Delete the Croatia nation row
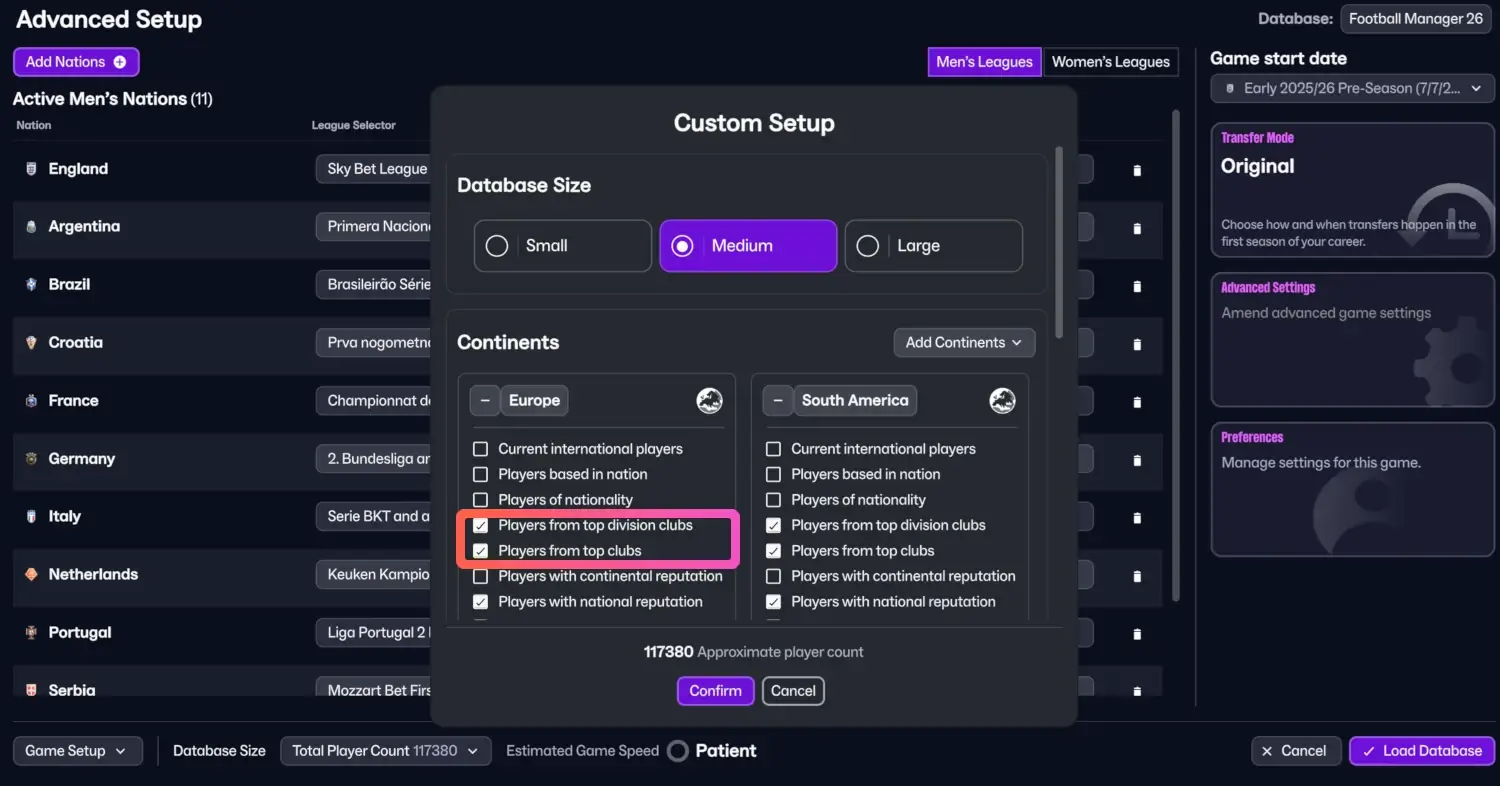Viewport: 1500px width, 786px height. click(x=1137, y=344)
